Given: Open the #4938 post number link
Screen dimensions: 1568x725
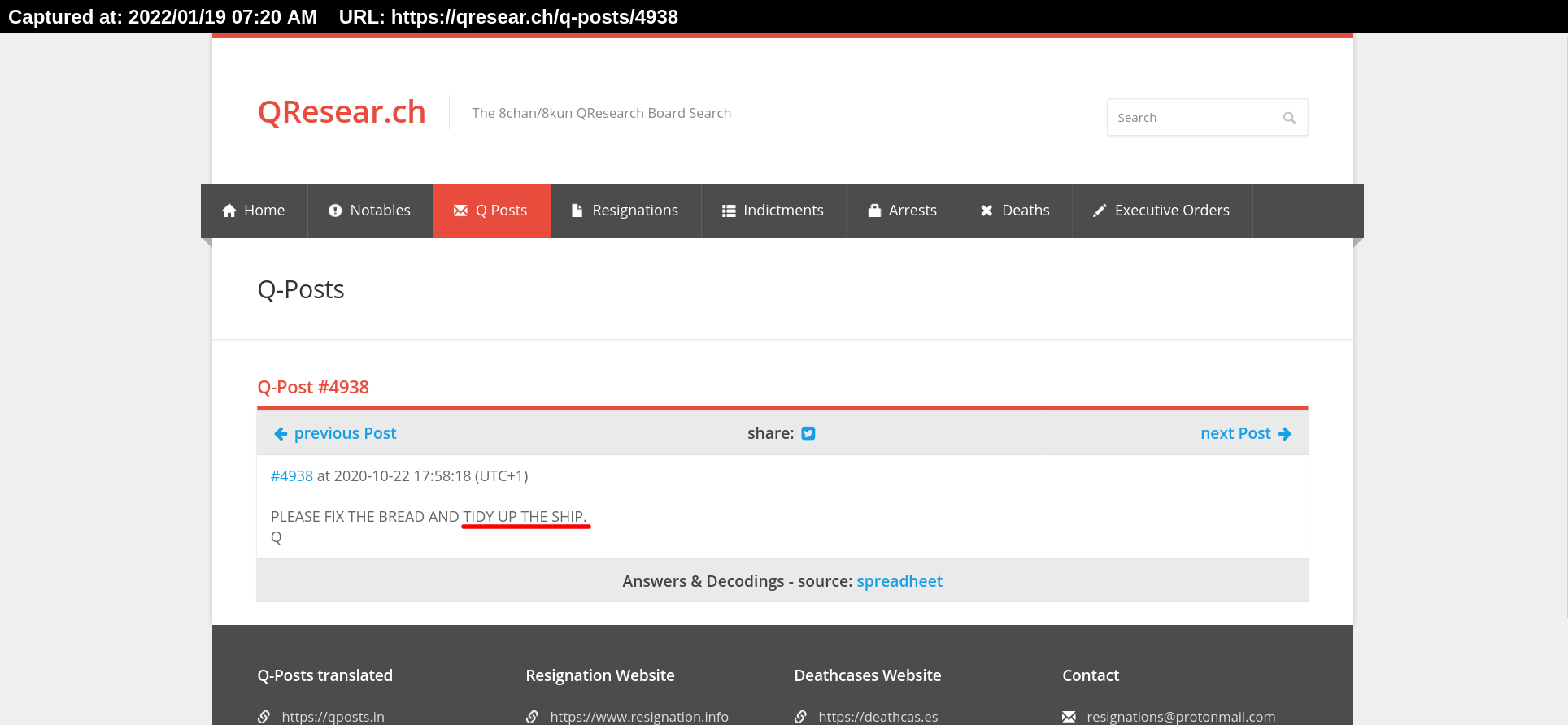Looking at the screenshot, I should click(292, 476).
